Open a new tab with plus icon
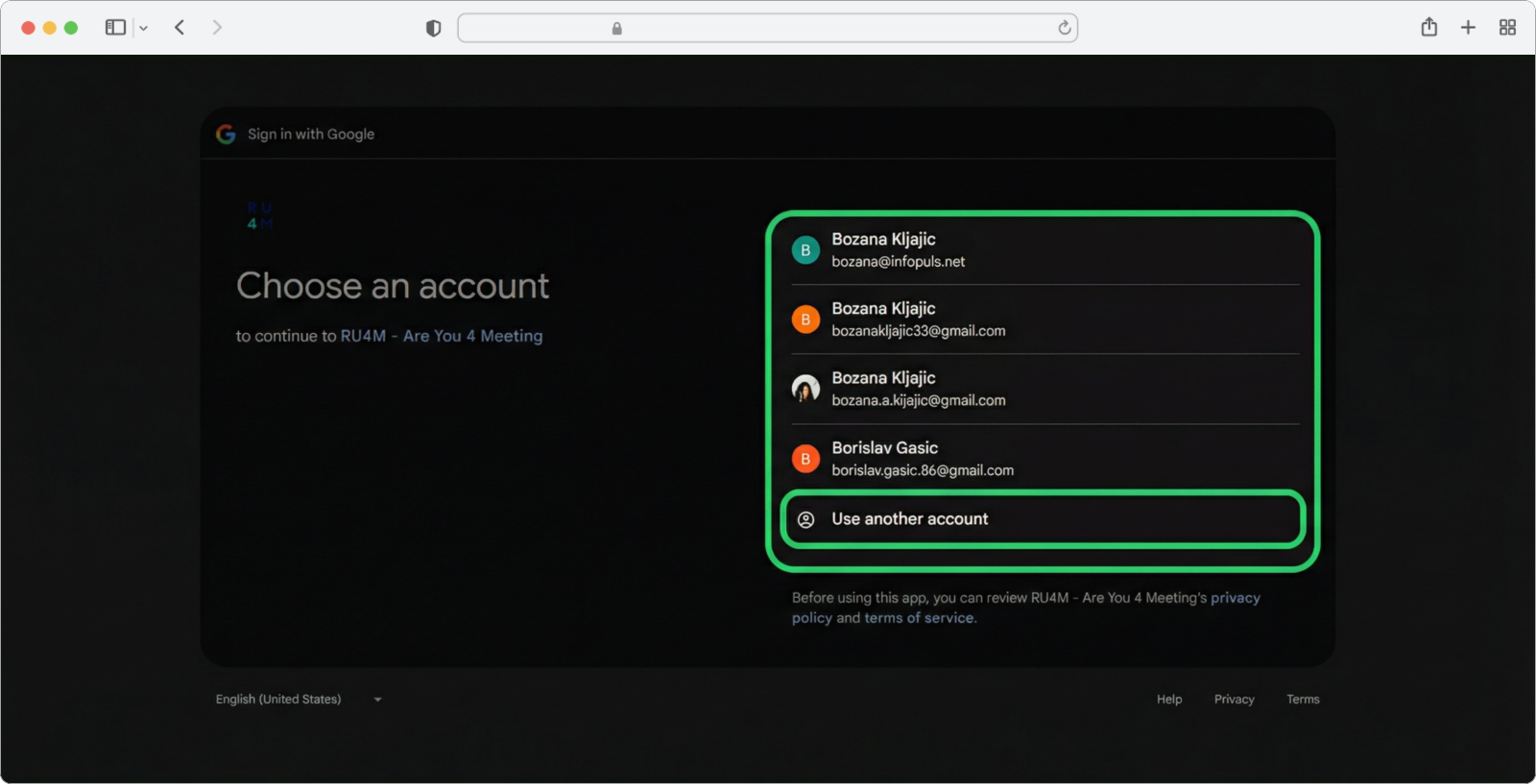The height and width of the screenshot is (784, 1536). (x=1468, y=28)
